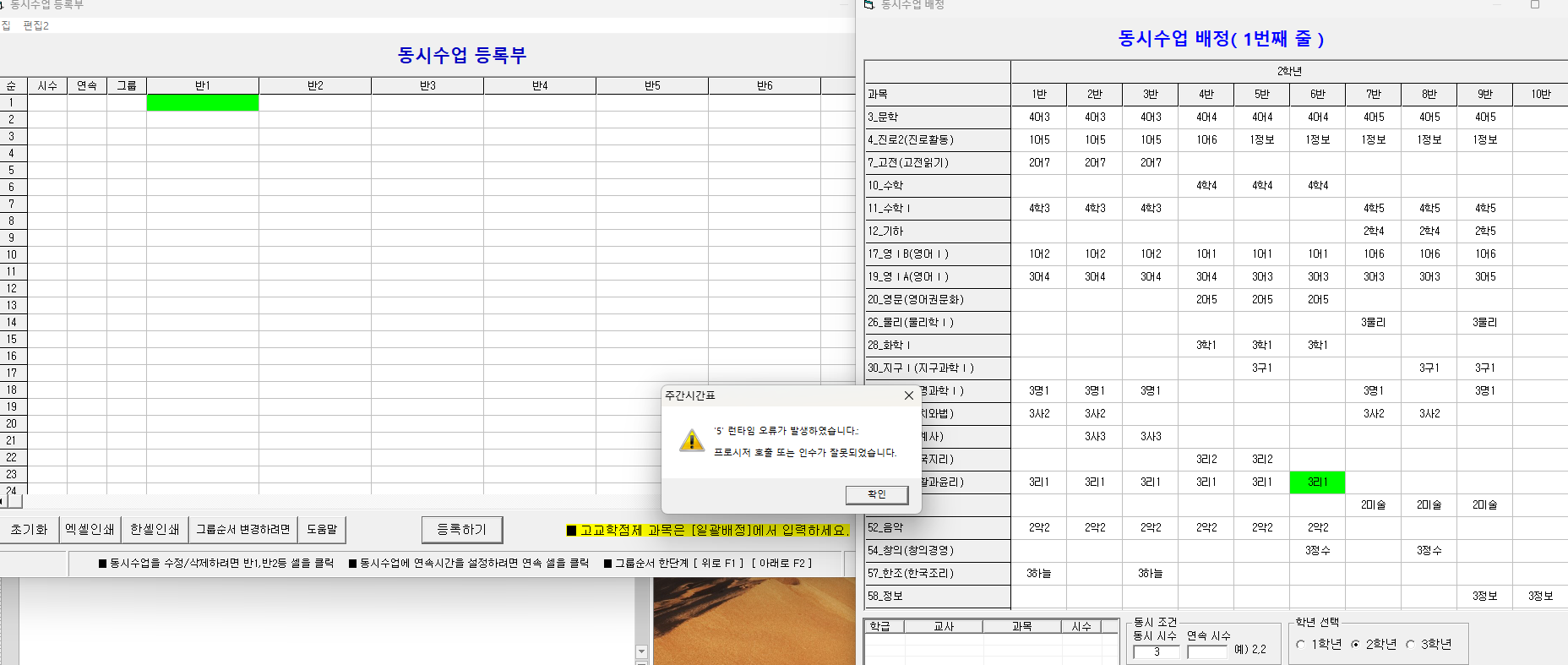Click the 10반 column header in 배정 table
This screenshot has width=1568, height=665.
coord(1541,94)
